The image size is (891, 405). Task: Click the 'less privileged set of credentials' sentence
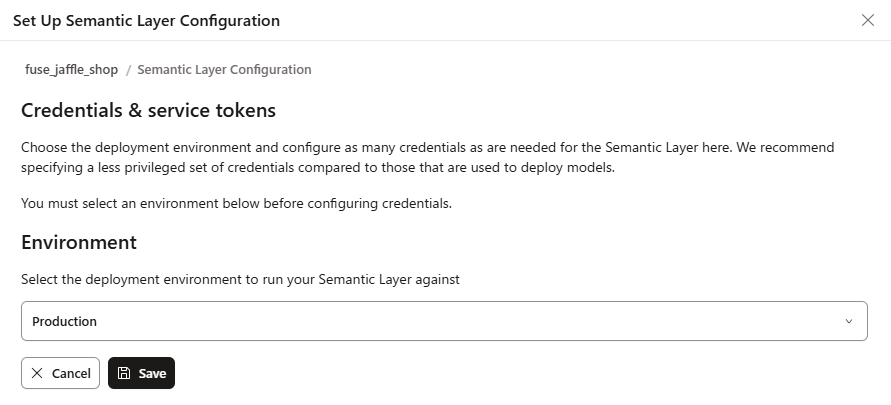click(x=318, y=167)
